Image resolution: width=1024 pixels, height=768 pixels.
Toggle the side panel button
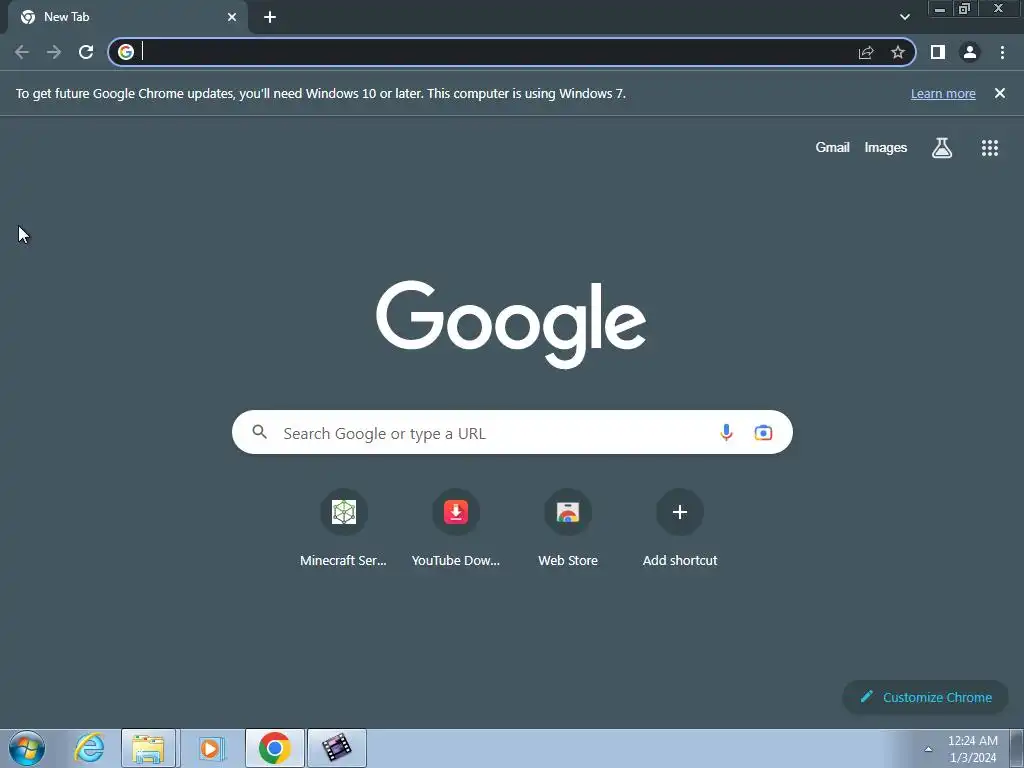point(938,52)
